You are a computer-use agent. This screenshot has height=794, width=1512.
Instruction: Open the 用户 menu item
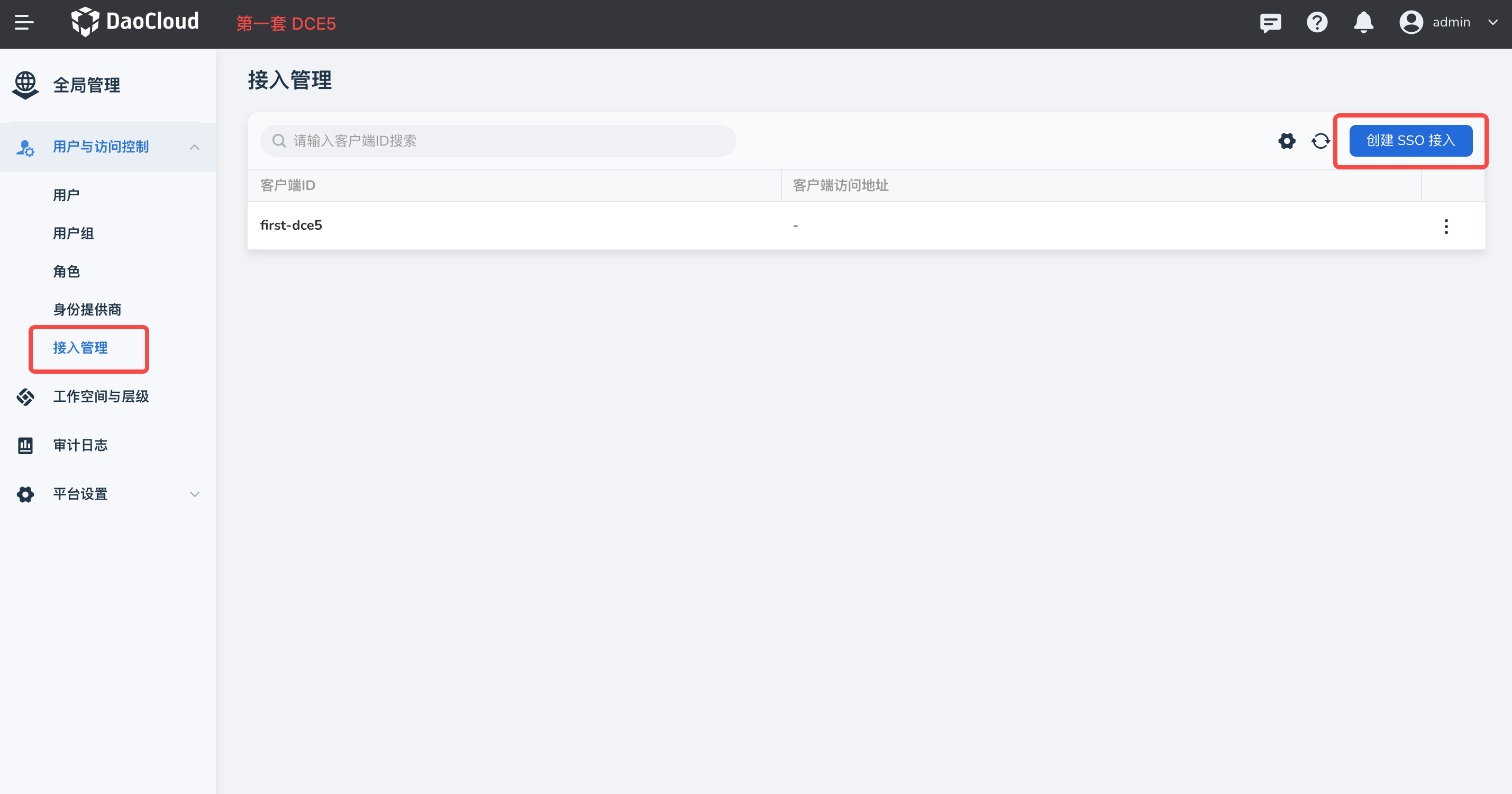tap(66, 195)
